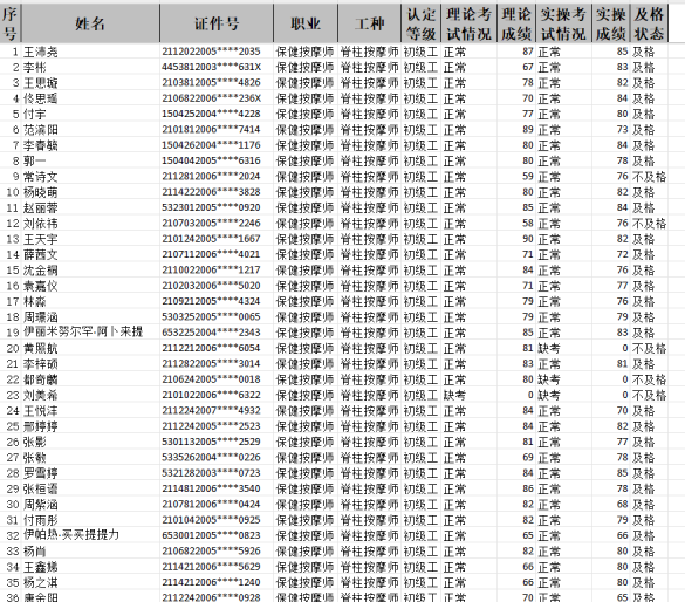Select the 缺考 theory exam status in row 23

(x=453, y=394)
